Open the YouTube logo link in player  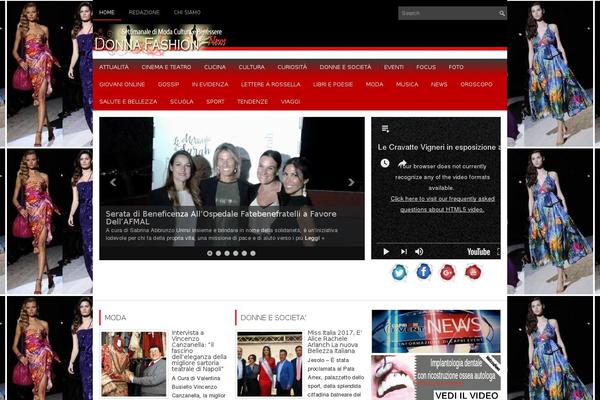pyautogui.click(x=478, y=251)
